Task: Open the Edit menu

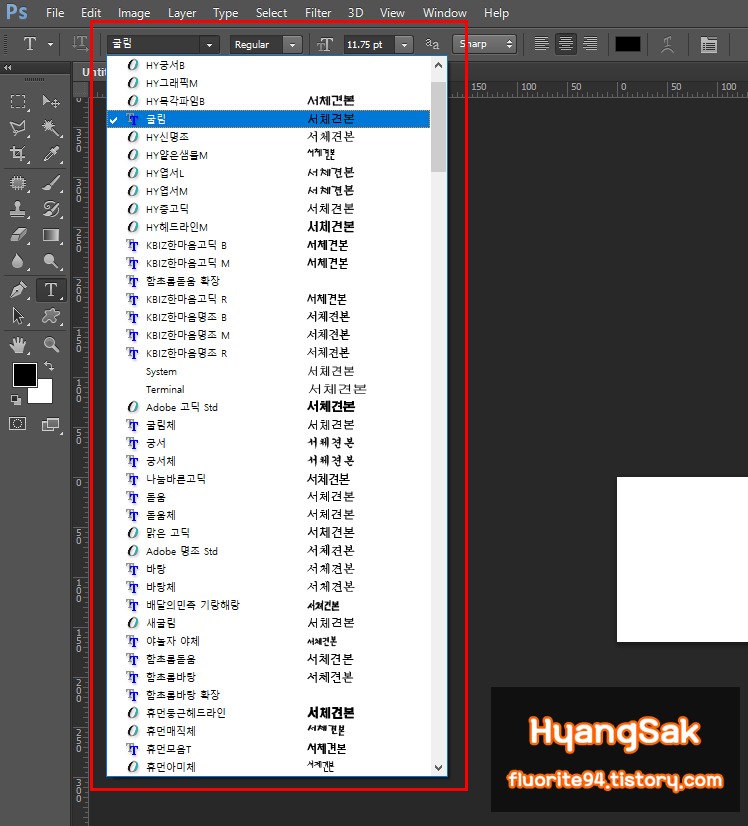Action: click(91, 13)
